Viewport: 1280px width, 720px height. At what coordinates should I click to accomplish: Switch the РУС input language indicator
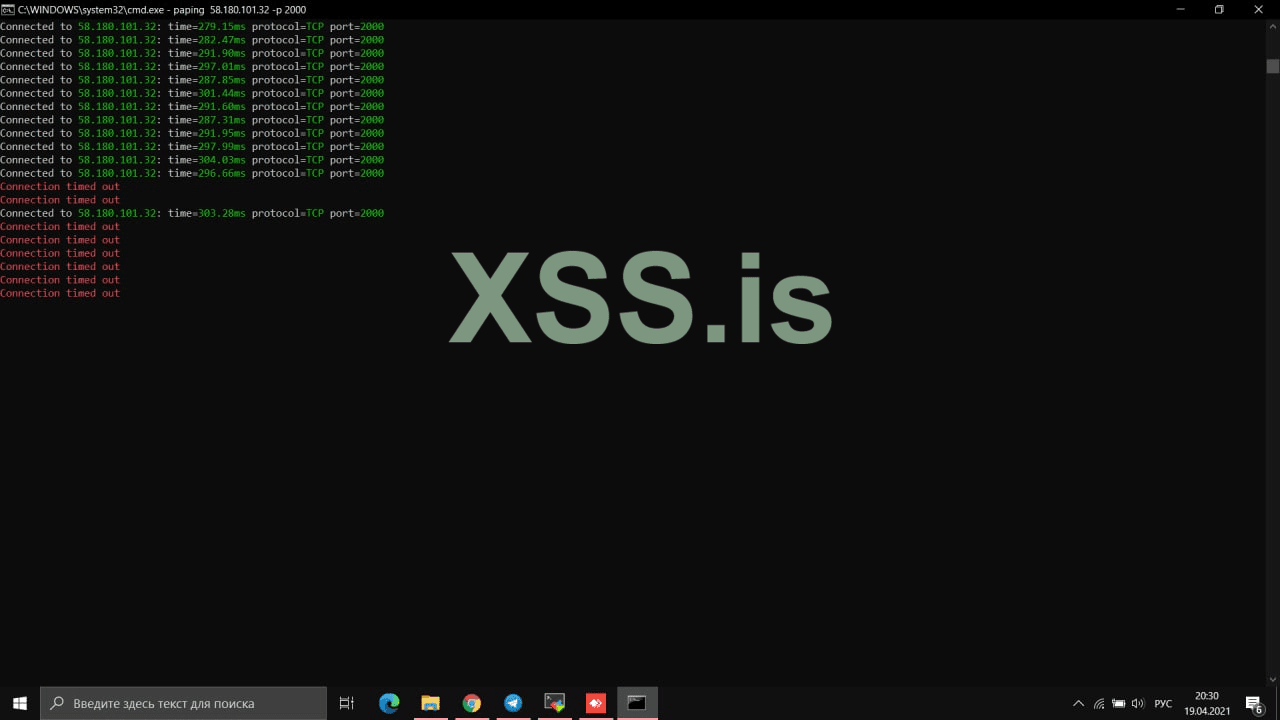1163,704
